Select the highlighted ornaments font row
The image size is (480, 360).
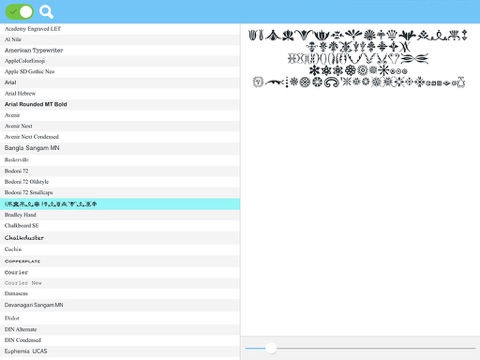(x=120, y=204)
